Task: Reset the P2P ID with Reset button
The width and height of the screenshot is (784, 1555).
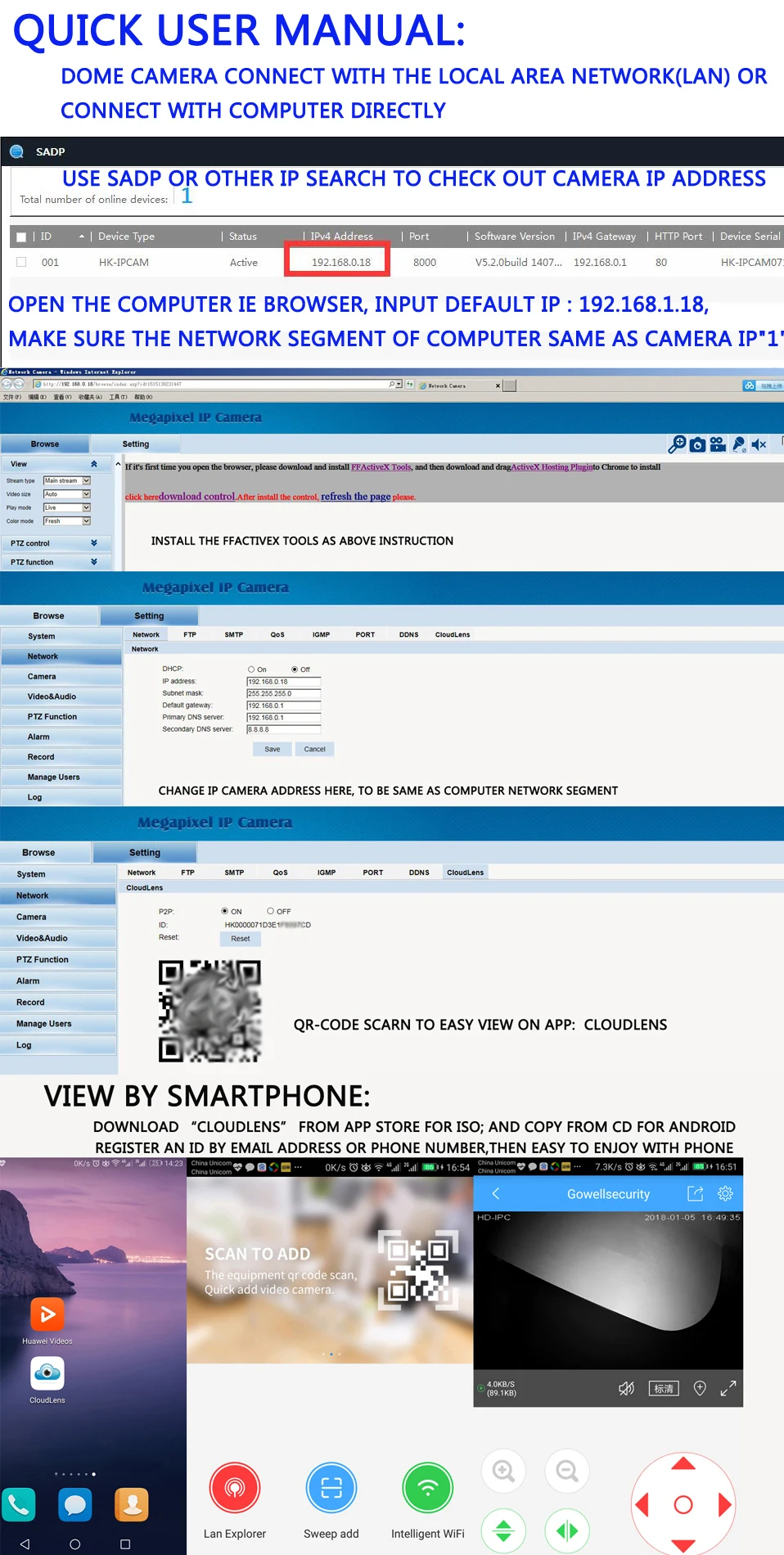Action: 241,939
